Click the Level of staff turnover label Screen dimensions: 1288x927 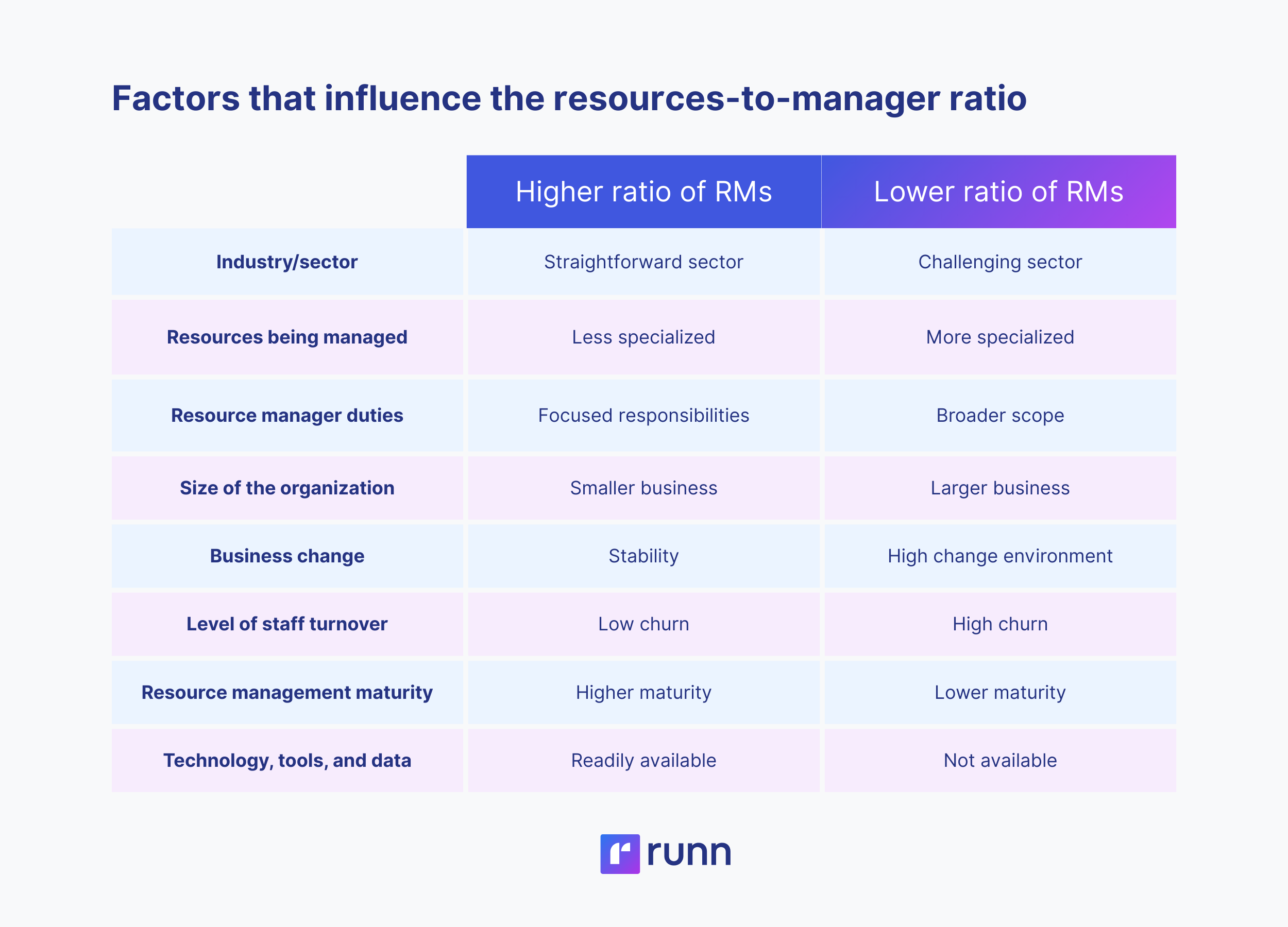tap(287, 624)
